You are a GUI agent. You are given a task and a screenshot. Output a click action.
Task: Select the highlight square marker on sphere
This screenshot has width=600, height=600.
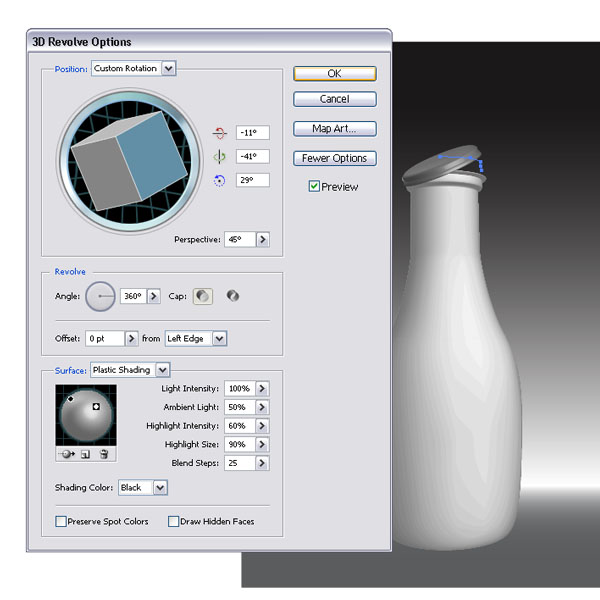click(96, 407)
